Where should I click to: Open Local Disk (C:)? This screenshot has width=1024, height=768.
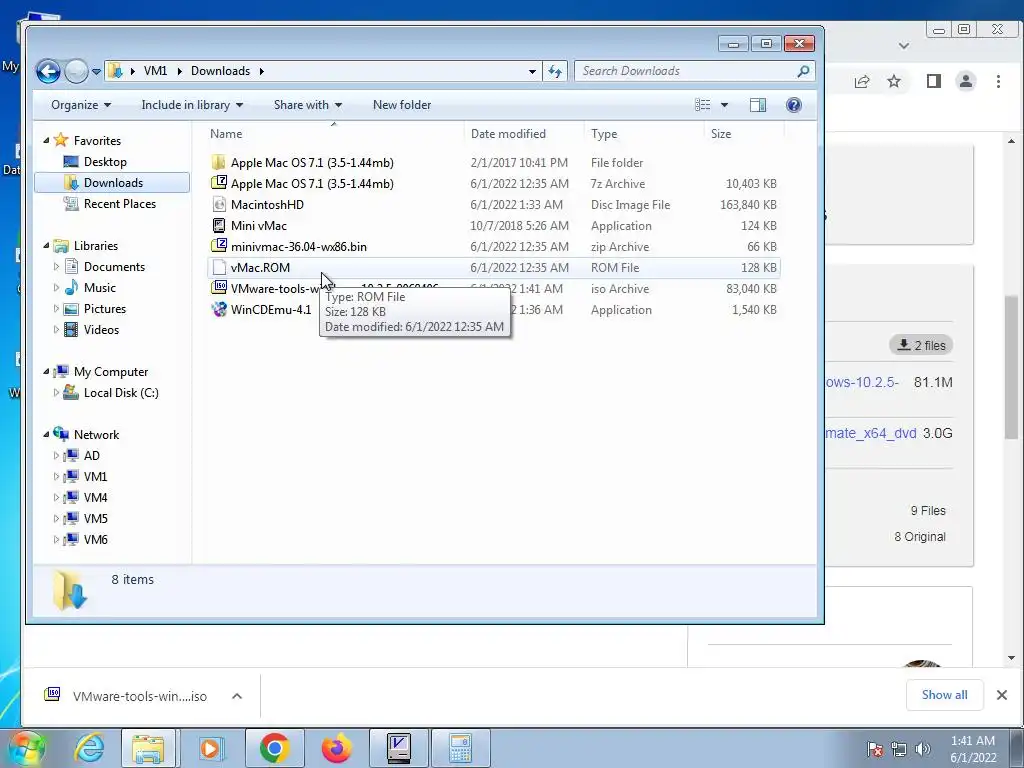121,392
